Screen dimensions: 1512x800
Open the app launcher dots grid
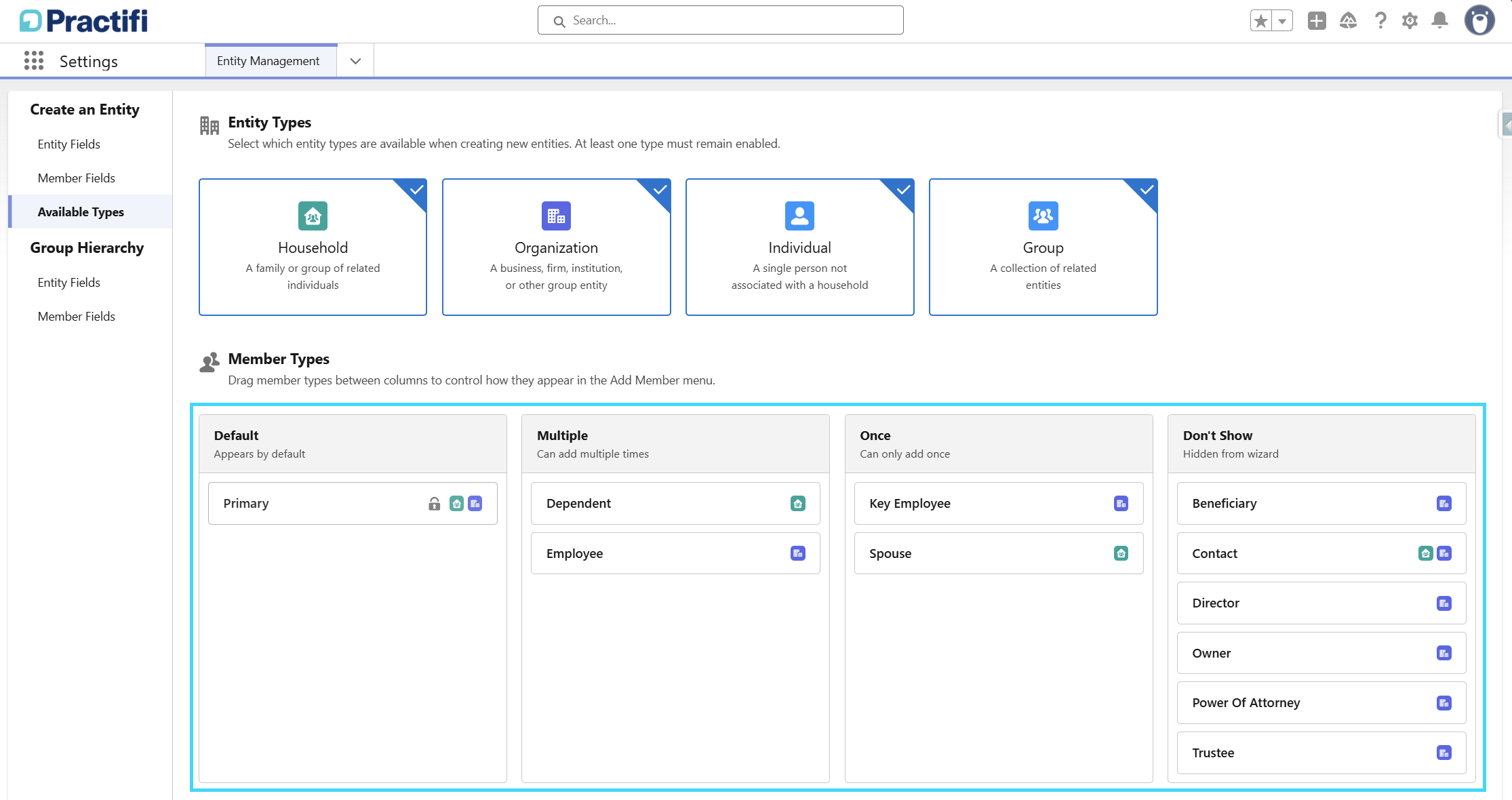[x=34, y=61]
